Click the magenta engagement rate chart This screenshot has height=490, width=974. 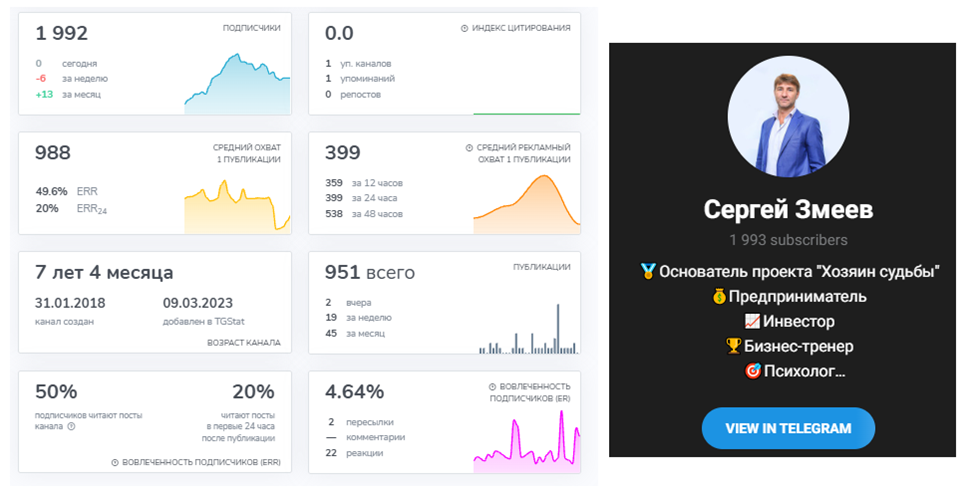click(x=527, y=442)
